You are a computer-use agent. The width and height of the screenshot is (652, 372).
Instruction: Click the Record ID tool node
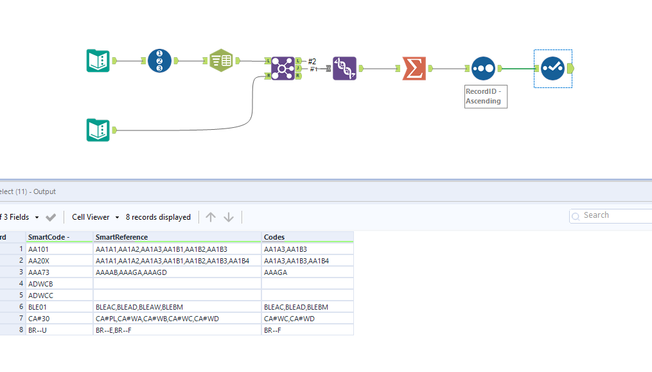pos(159,61)
